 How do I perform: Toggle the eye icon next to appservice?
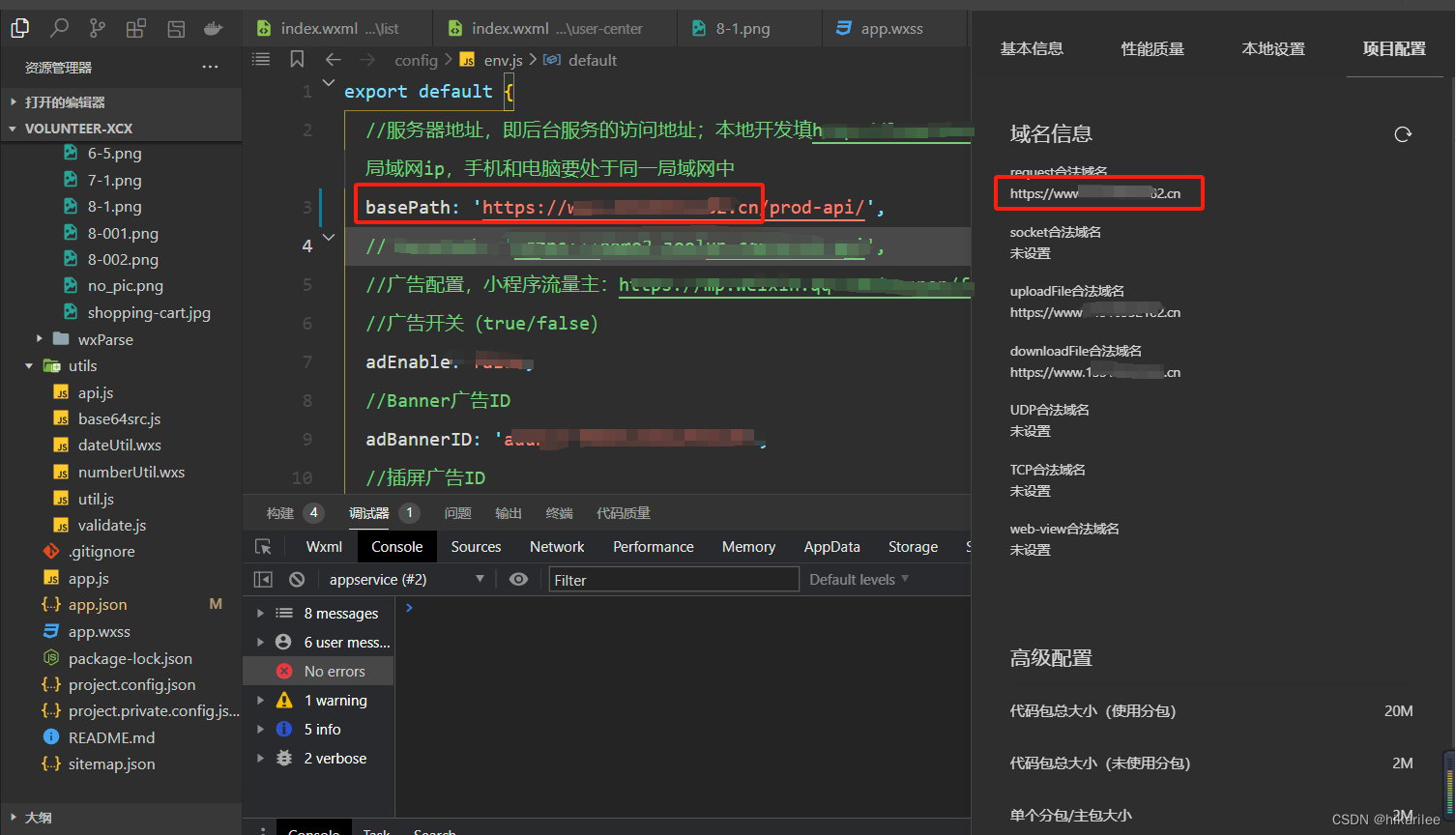pyautogui.click(x=518, y=578)
